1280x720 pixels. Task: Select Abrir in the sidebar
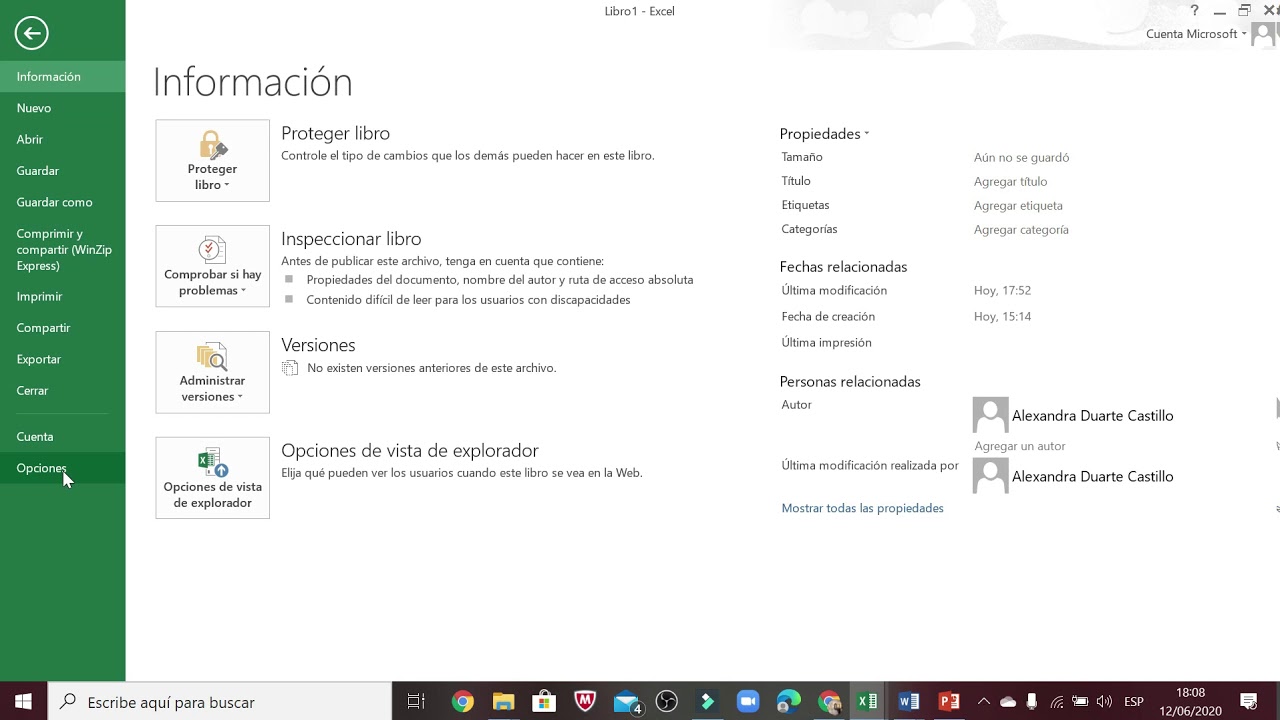[63, 140]
